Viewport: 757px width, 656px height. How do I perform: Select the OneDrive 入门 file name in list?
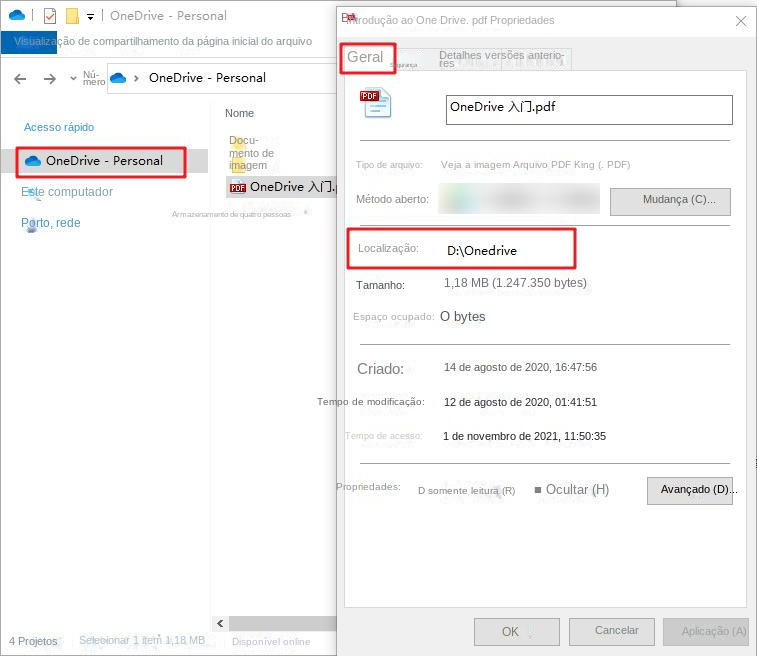click(x=292, y=187)
